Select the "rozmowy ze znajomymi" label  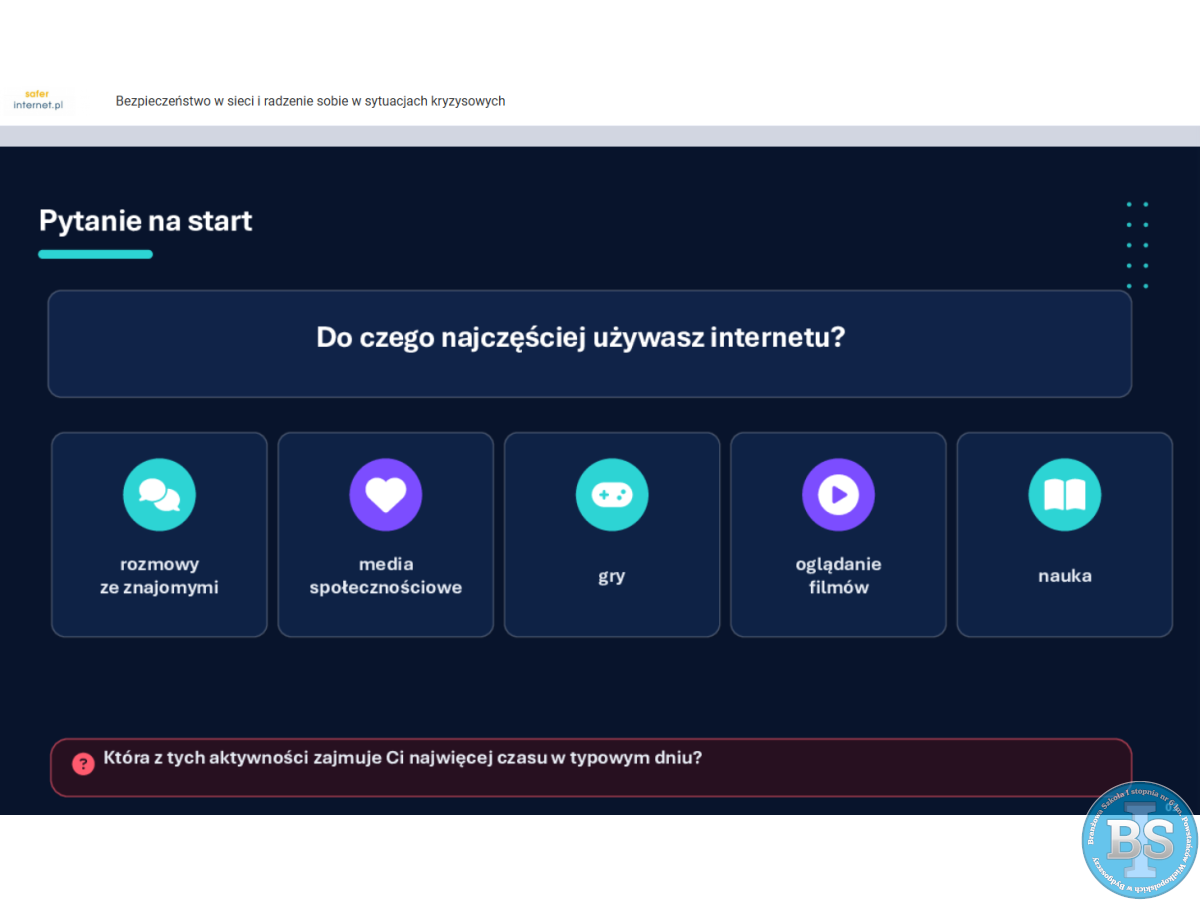pos(159,576)
